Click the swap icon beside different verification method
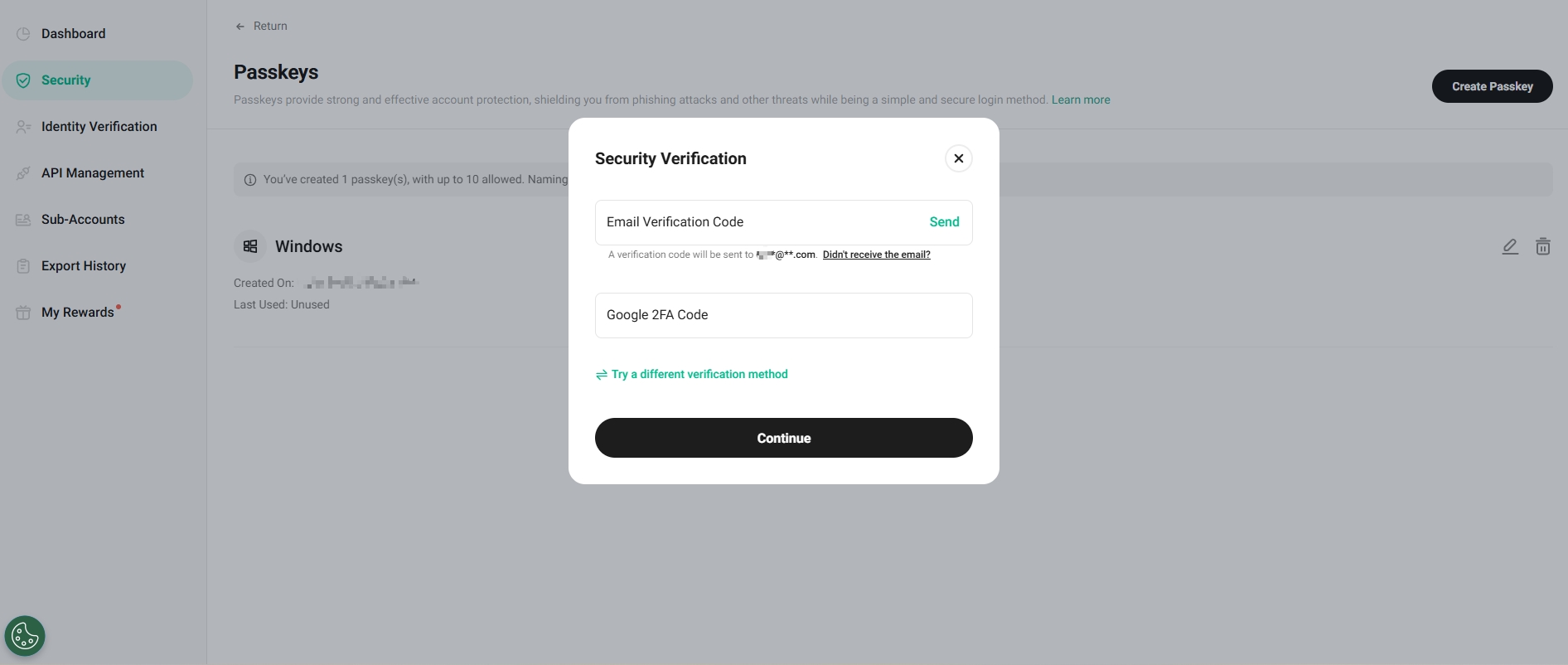Screen dimensions: 1568x665 [x=602, y=375]
